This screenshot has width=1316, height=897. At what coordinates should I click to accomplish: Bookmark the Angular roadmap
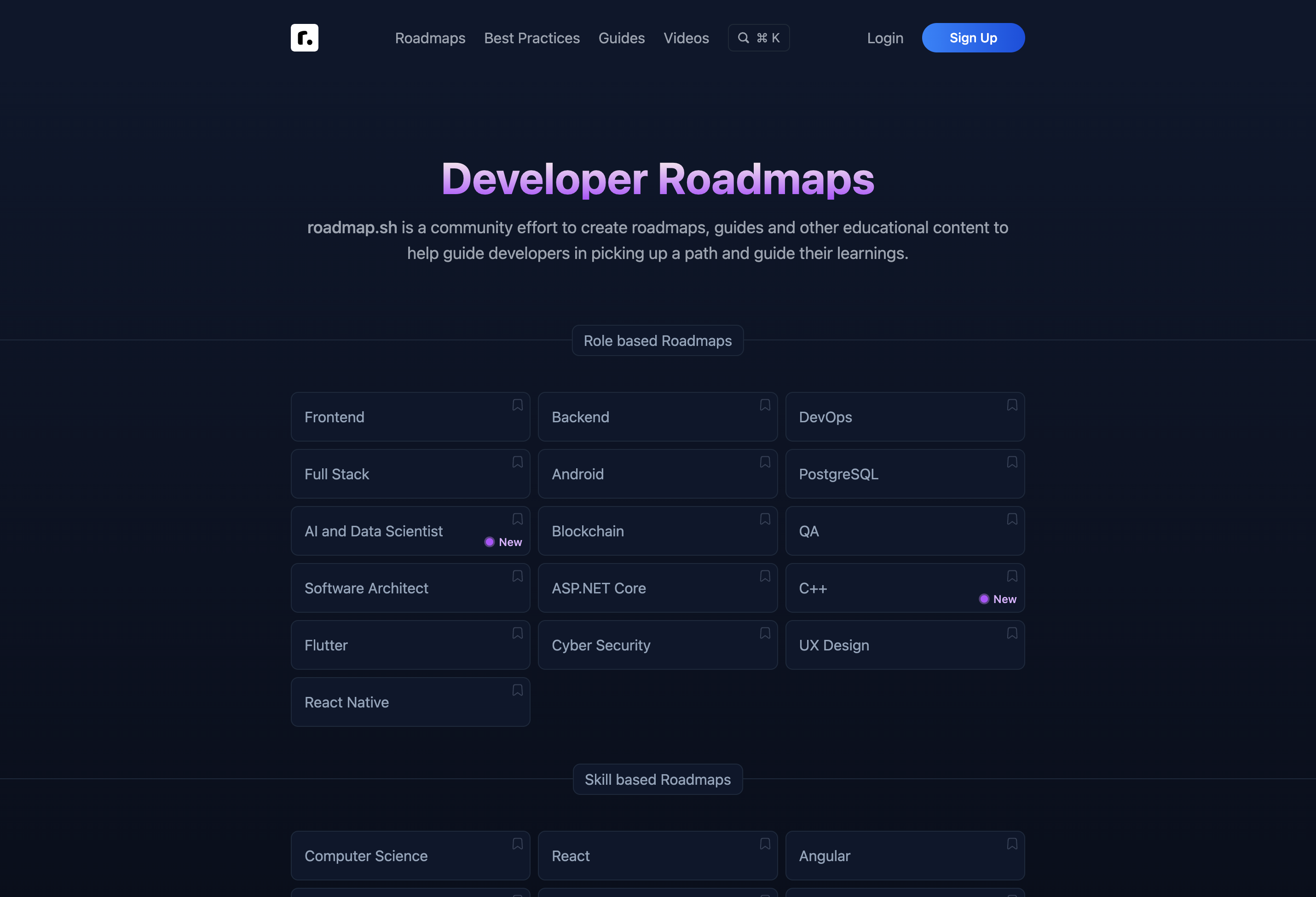coord(1011,844)
